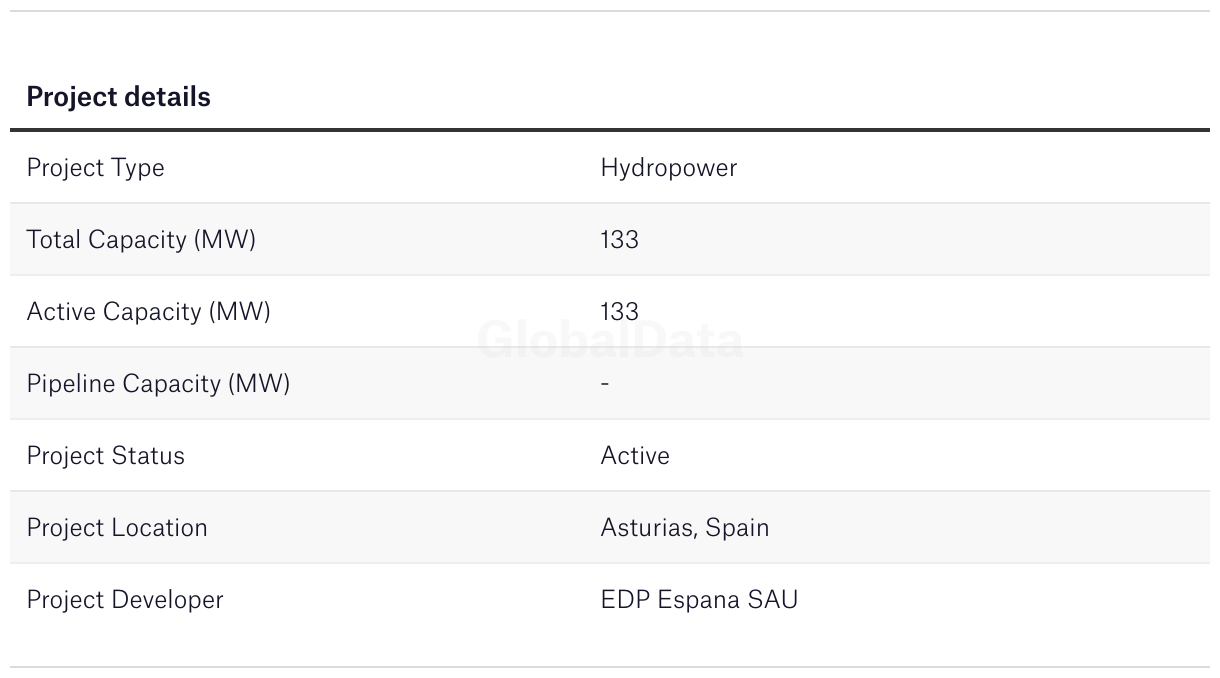
Task: Open the EDP Espana SAU developer name
Action: tap(699, 600)
